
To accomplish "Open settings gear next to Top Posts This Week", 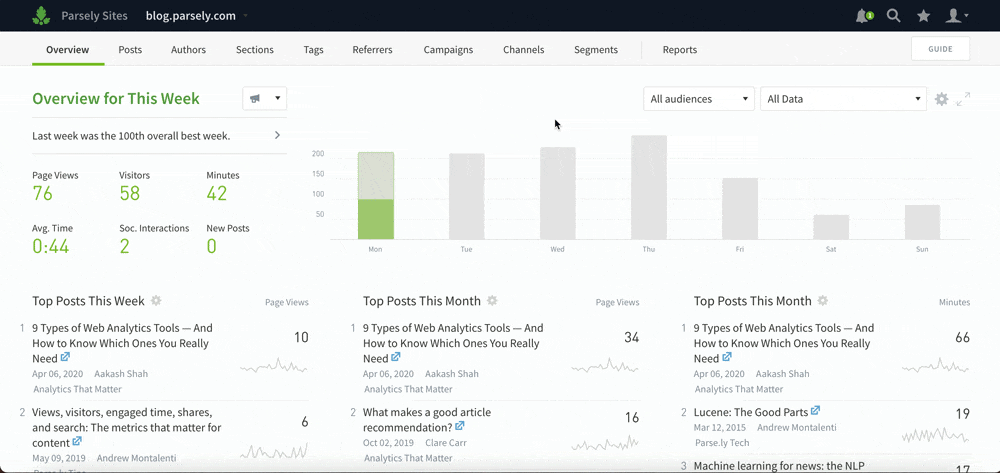I will tap(156, 301).
